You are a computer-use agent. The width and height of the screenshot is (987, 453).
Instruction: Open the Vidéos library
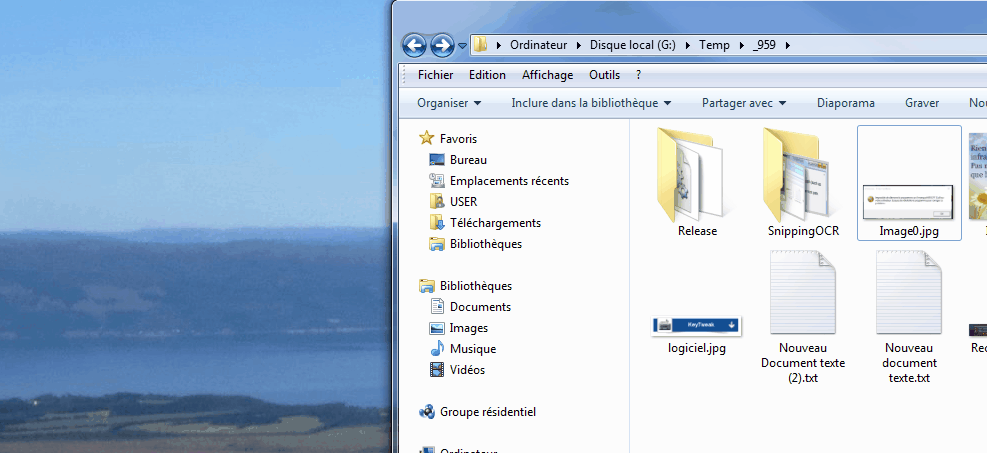tap(467, 370)
